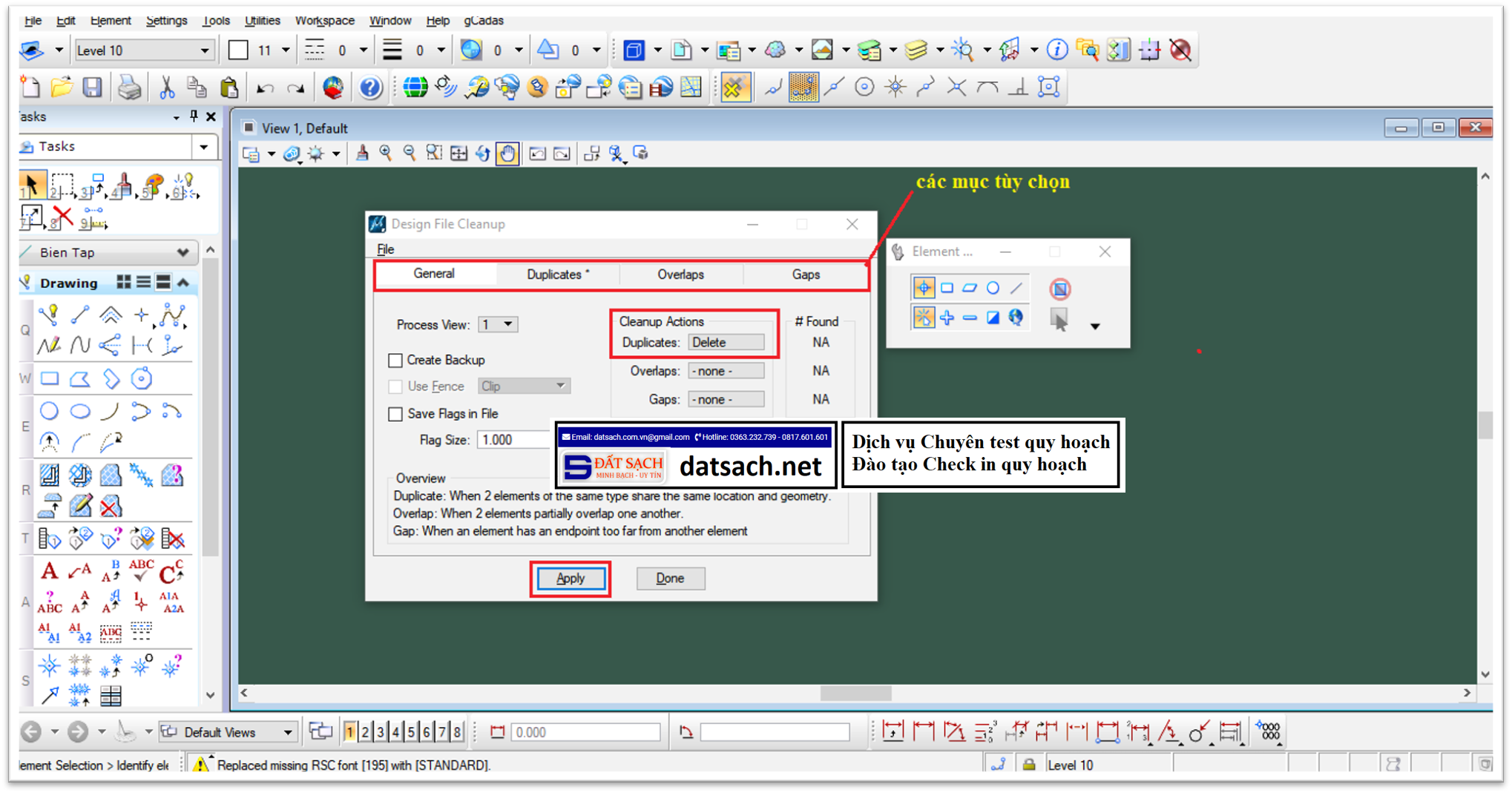The image size is (1512, 793).
Task: Click the Save diskette icon
Action: [x=92, y=88]
